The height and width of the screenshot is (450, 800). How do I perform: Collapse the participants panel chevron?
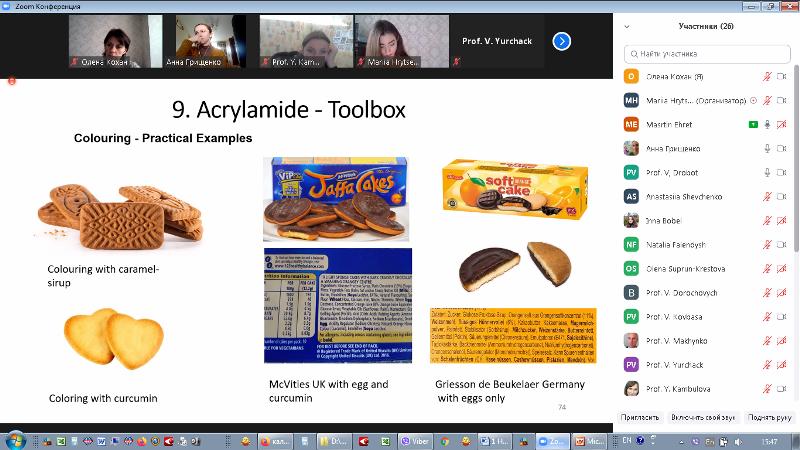(x=627, y=27)
